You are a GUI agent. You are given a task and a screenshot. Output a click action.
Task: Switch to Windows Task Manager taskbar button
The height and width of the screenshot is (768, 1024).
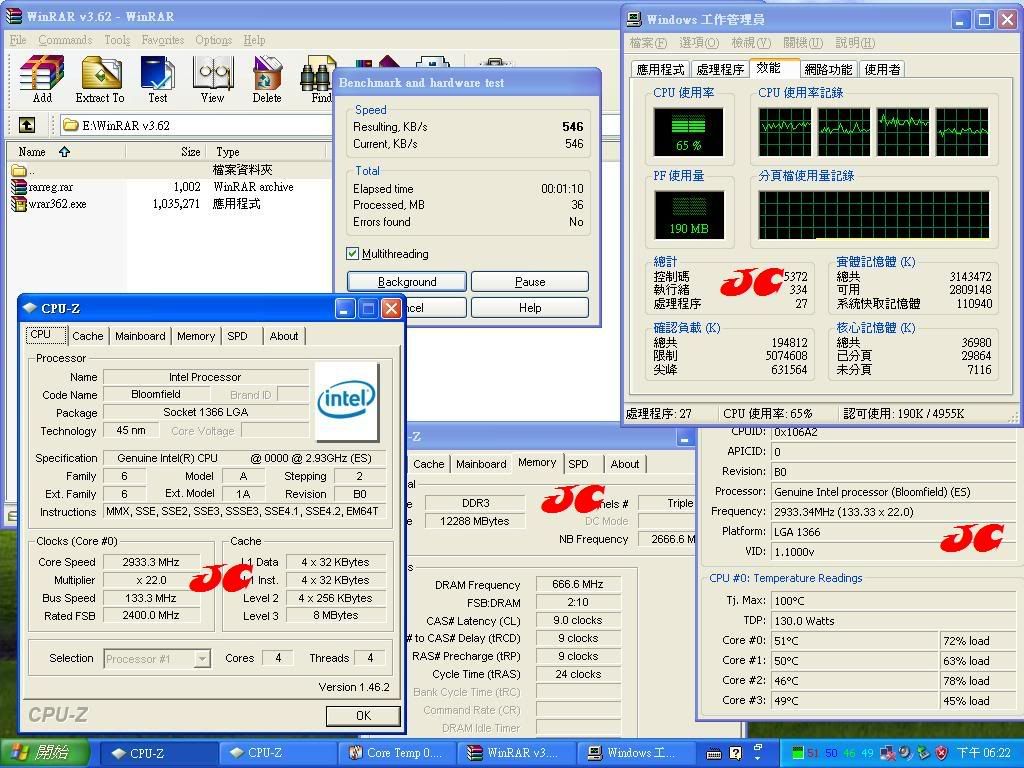pyautogui.click(x=637, y=753)
